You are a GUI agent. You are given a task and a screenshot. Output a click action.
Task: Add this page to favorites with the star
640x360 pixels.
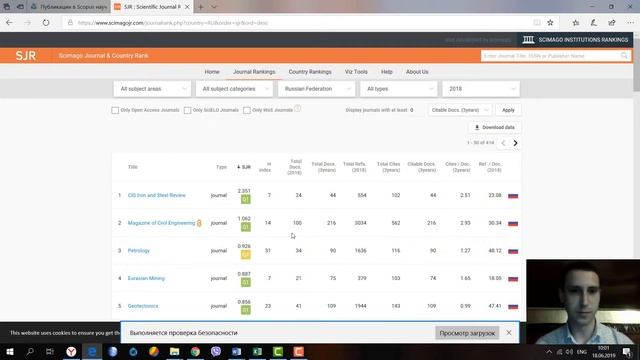pos(550,23)
